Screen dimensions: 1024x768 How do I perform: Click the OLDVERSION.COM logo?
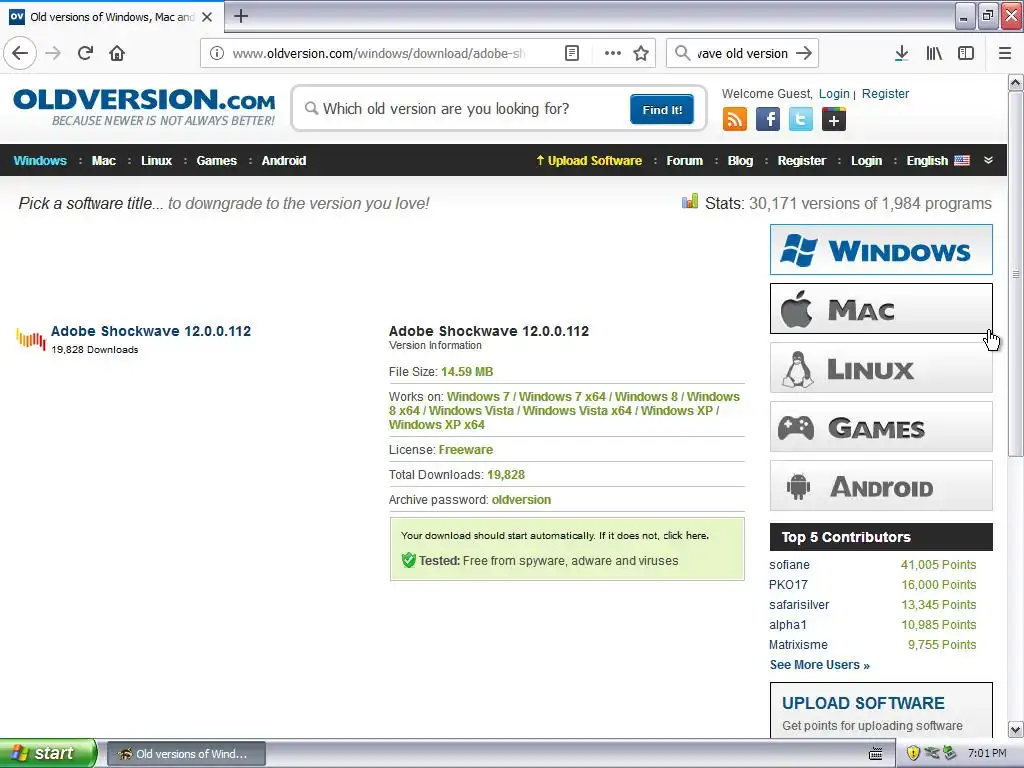click(144, 107)
